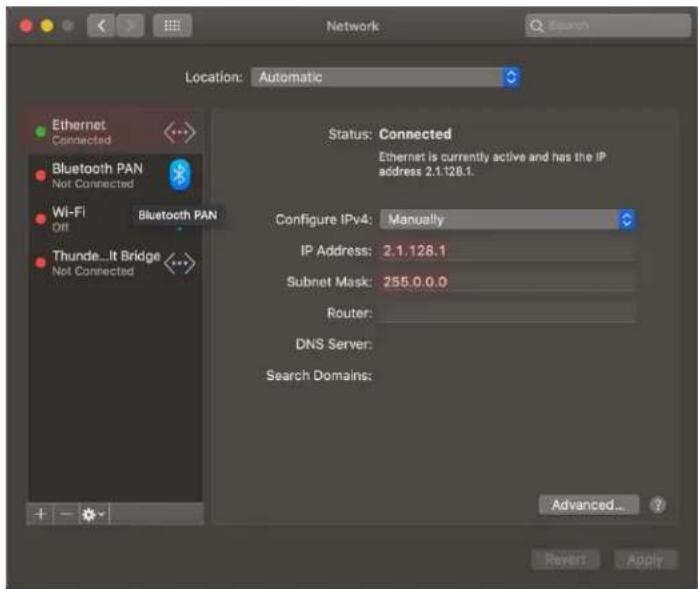The image size is (698, 589).
Task: Click the Status Connected text
Action: coord(415,134)
